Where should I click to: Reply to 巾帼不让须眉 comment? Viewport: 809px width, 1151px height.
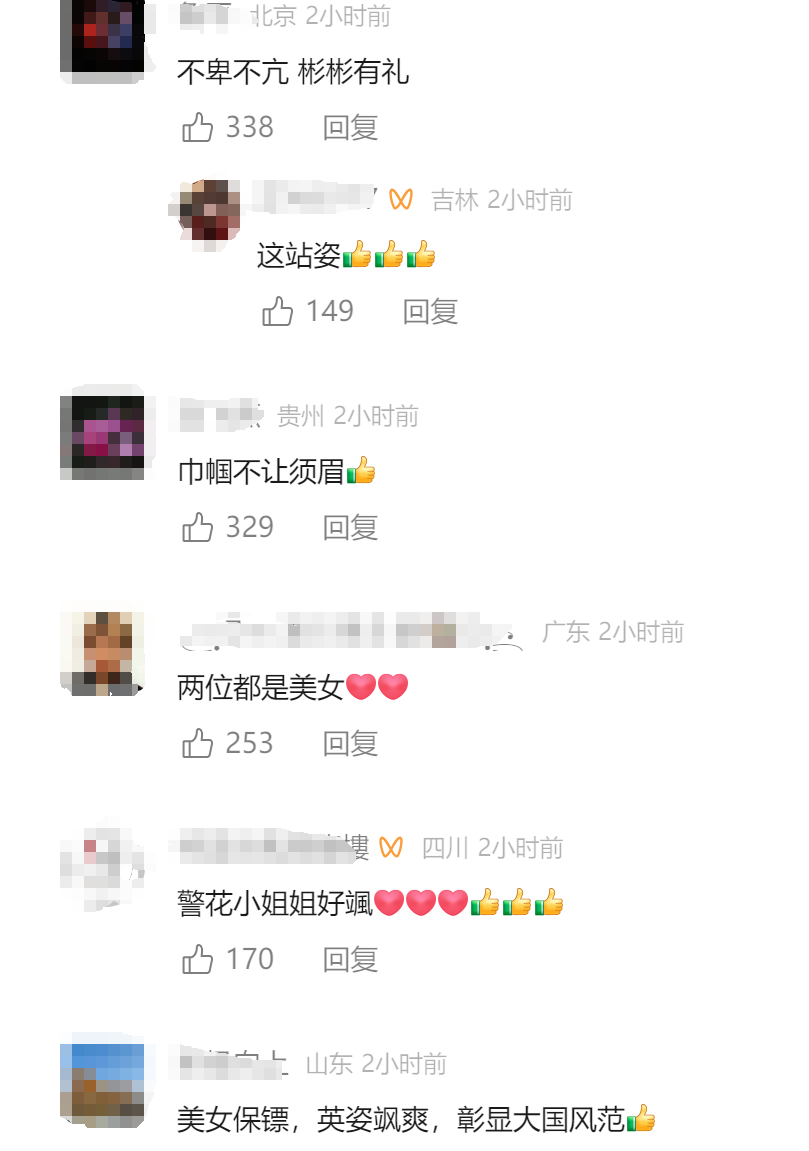coord(350,527)
